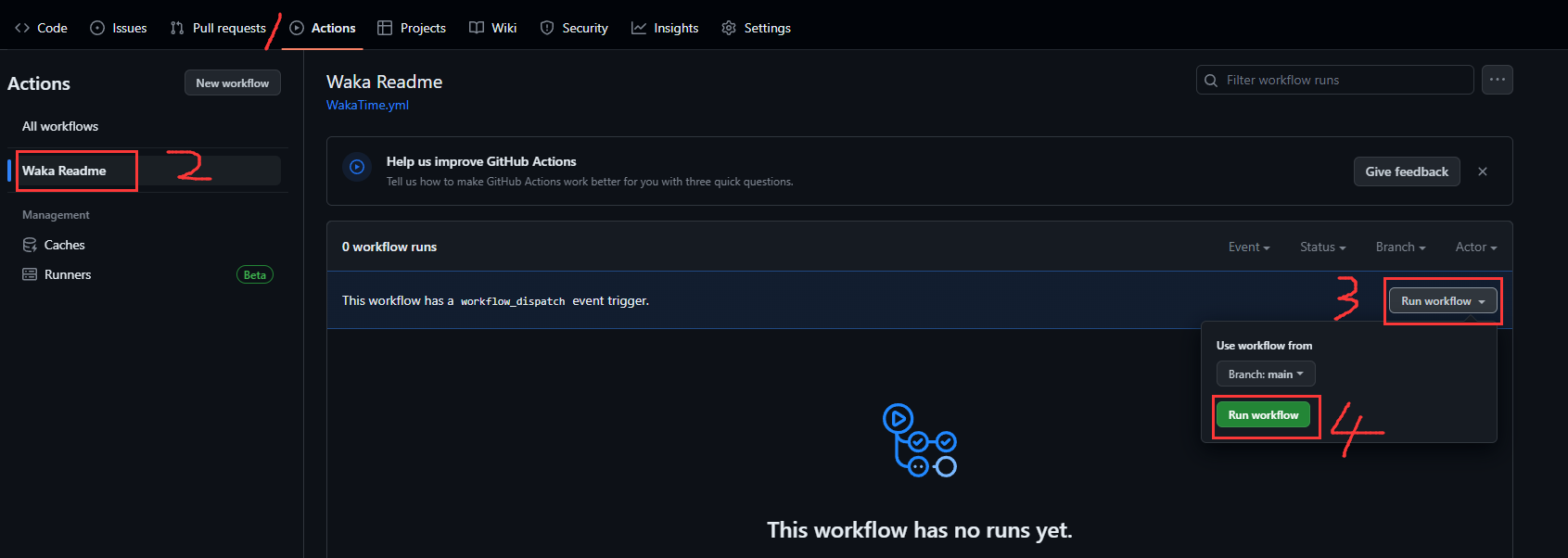This screenshot has width=1568, height=558.
Task: Click the Issues circle icon
Action: tap(97, 28)
